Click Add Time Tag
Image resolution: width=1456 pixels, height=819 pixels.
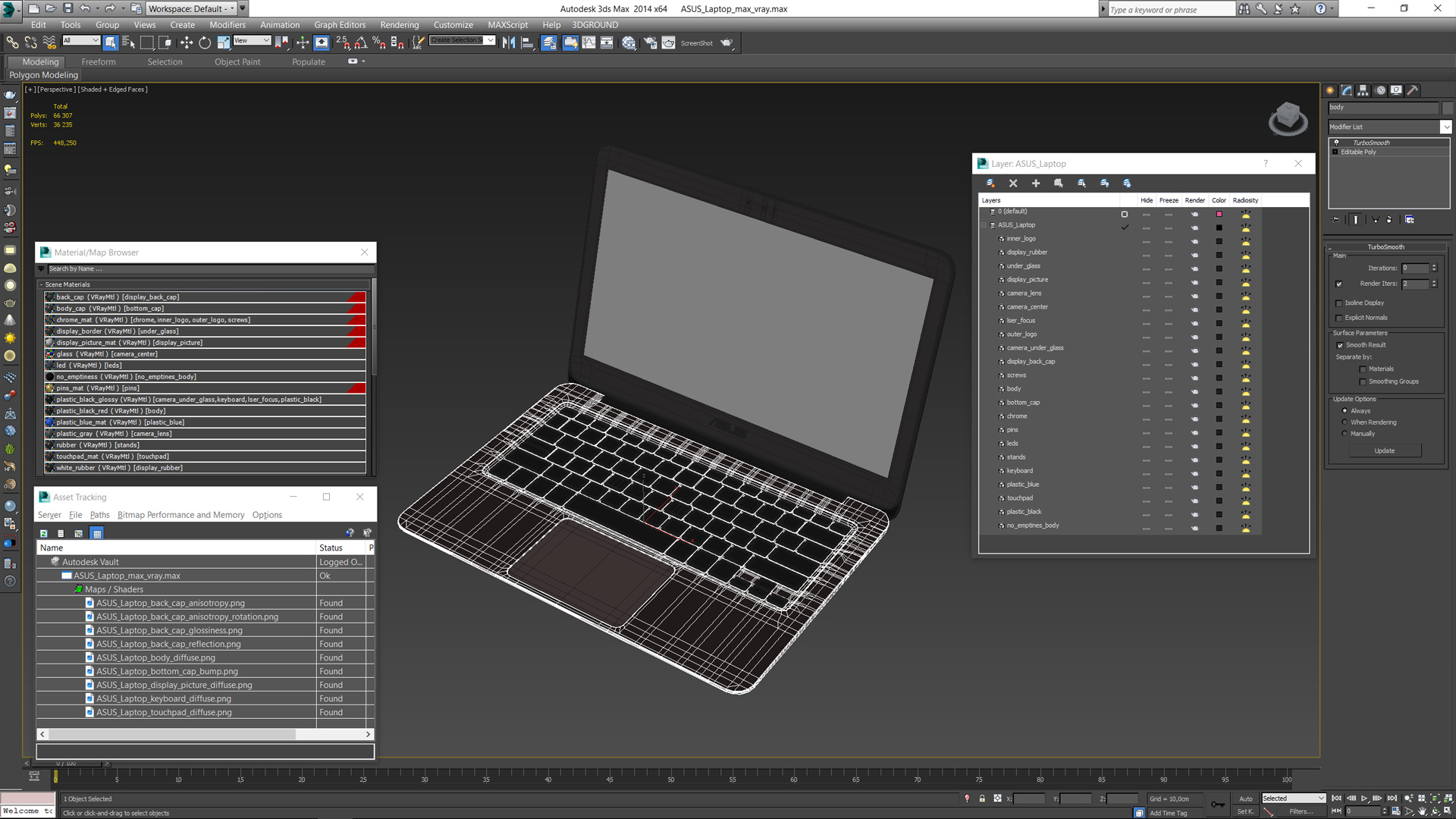(x=1168, y=813)
